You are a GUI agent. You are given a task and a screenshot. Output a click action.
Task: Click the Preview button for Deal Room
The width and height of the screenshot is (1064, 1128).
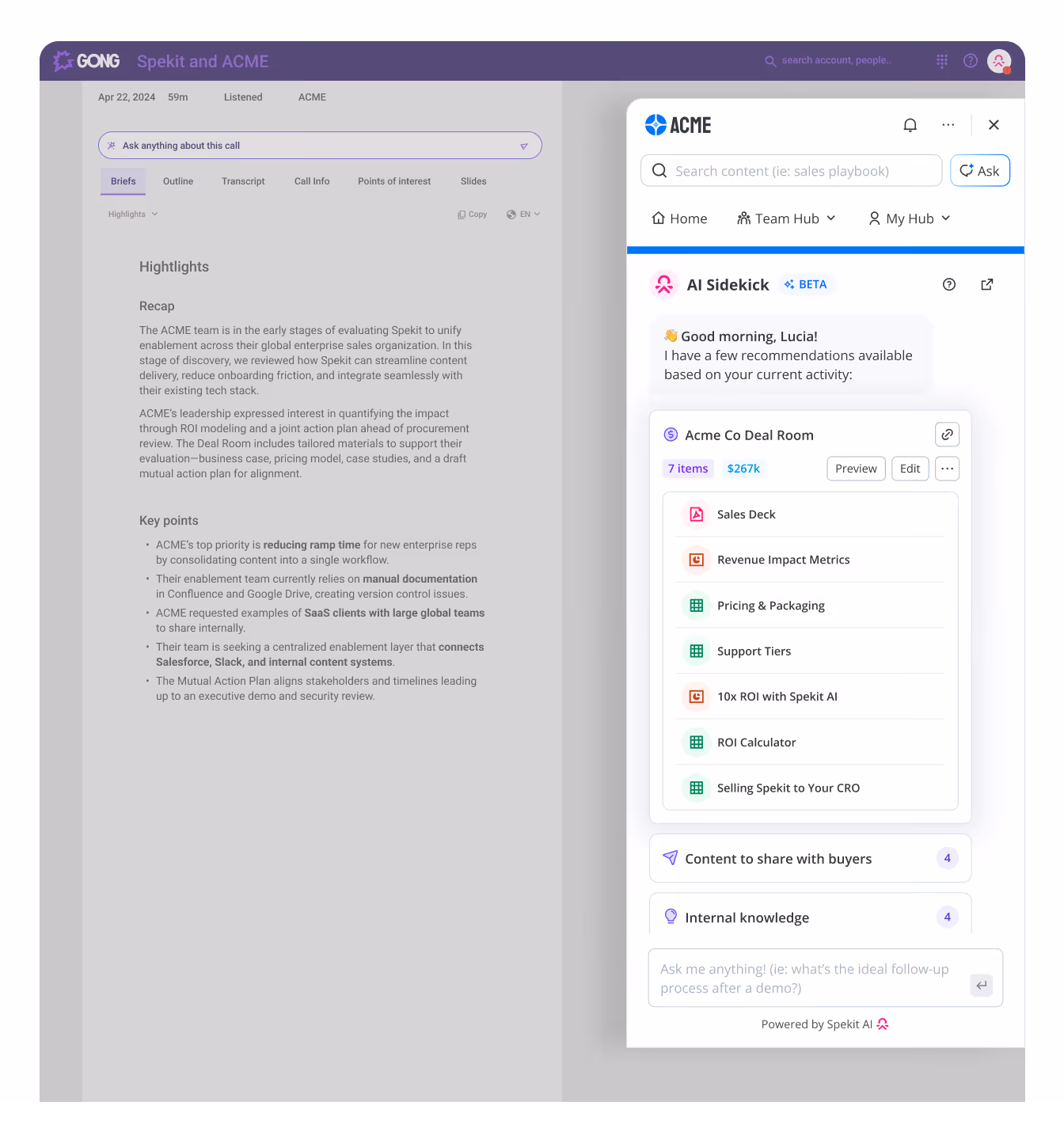coord(856,469)
